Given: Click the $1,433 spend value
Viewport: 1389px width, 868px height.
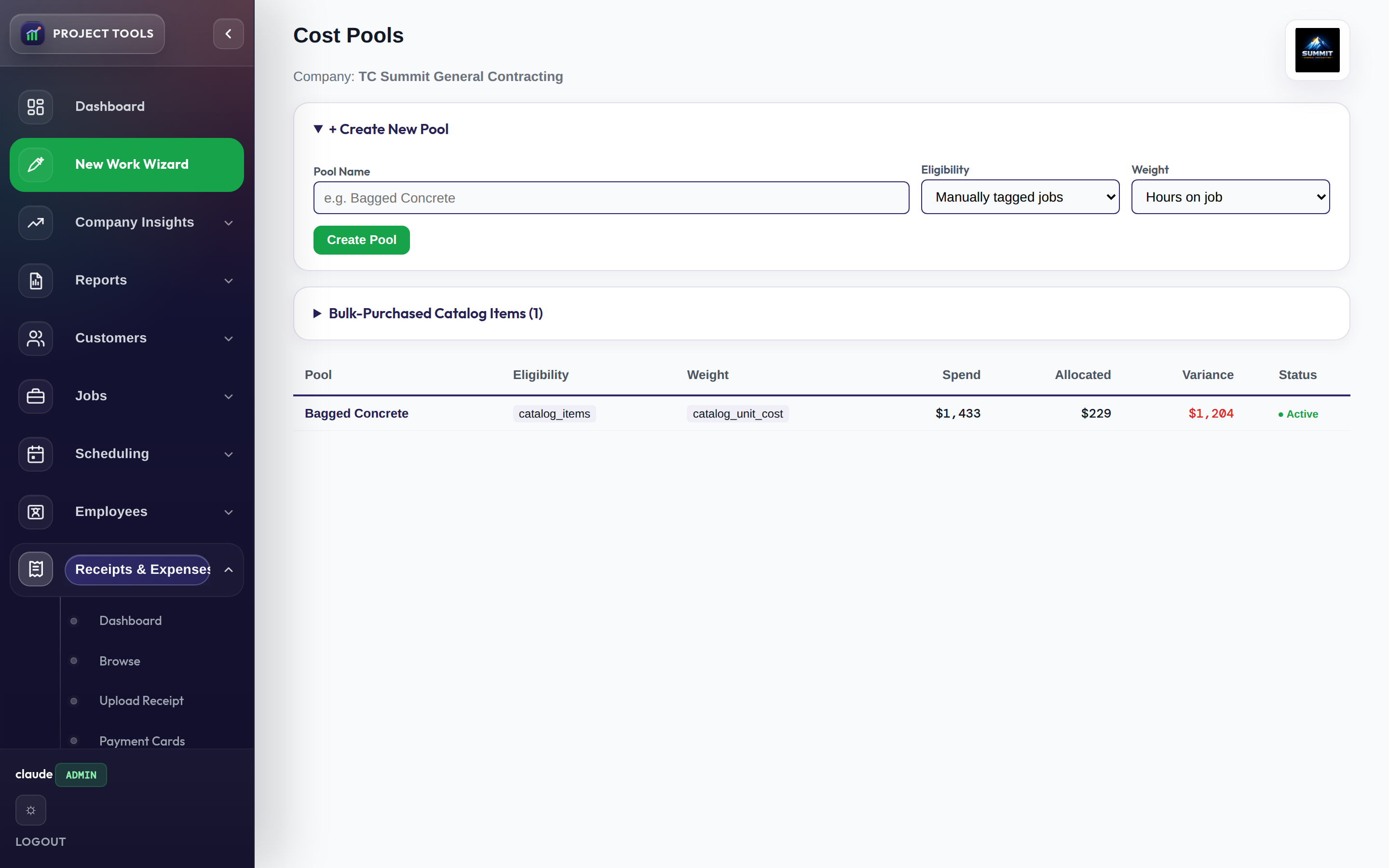Looking at the screenshot, I should (957, 413).
